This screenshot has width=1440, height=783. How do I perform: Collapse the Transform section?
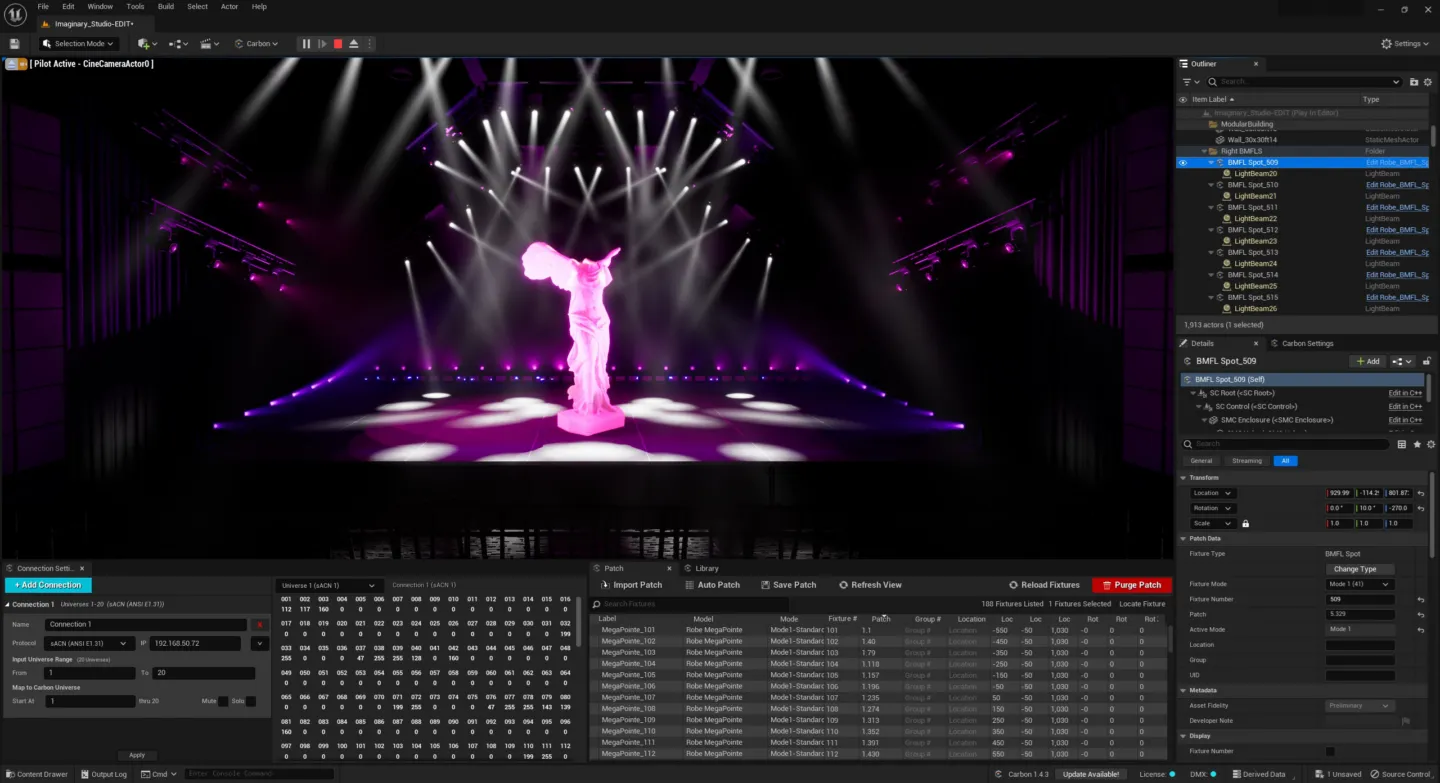pyautogui.click(x=1185, y=478)
